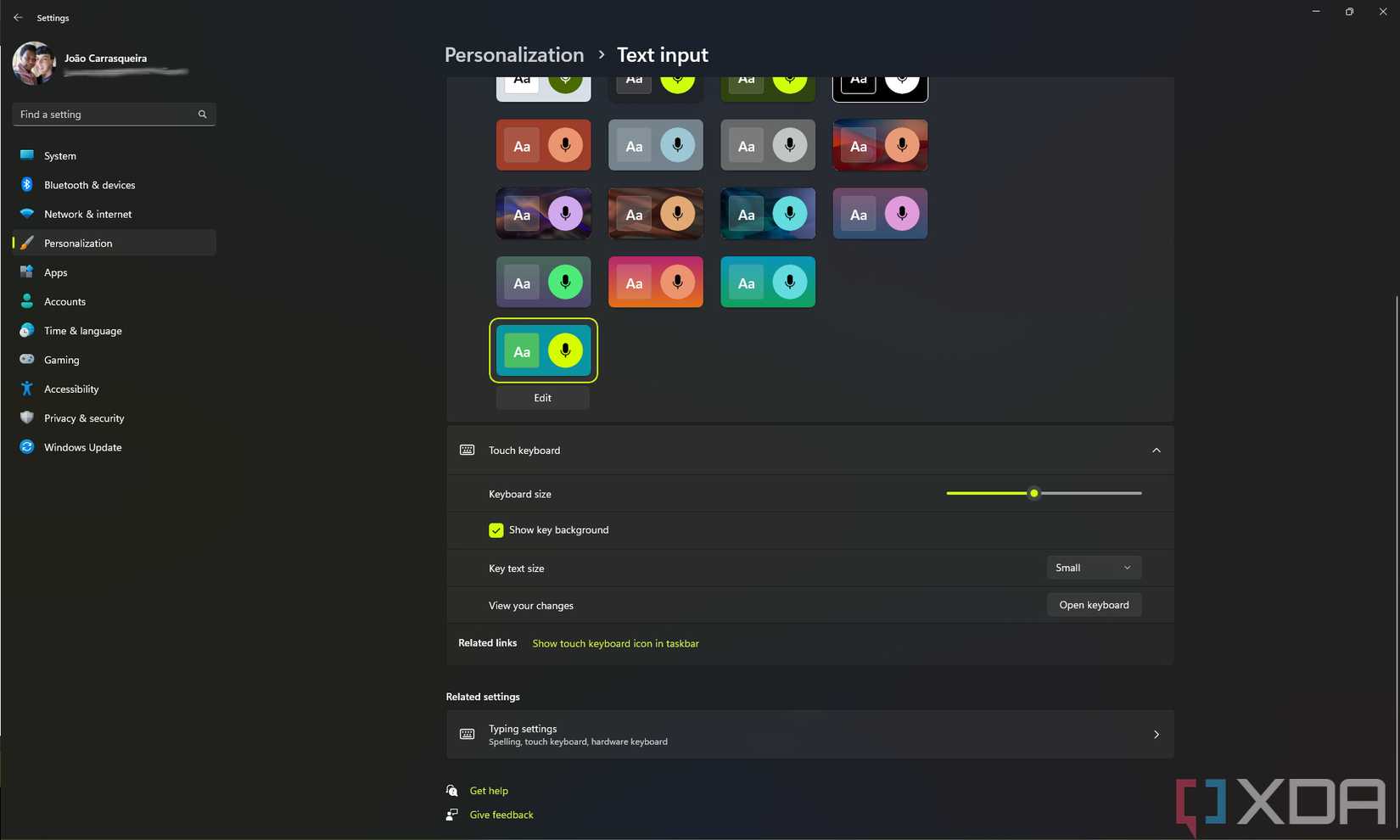The width and height of the screenshot is (1400, 840).
Task: Select the brown wavy theme with orange mic
Action: coord(656,214)
